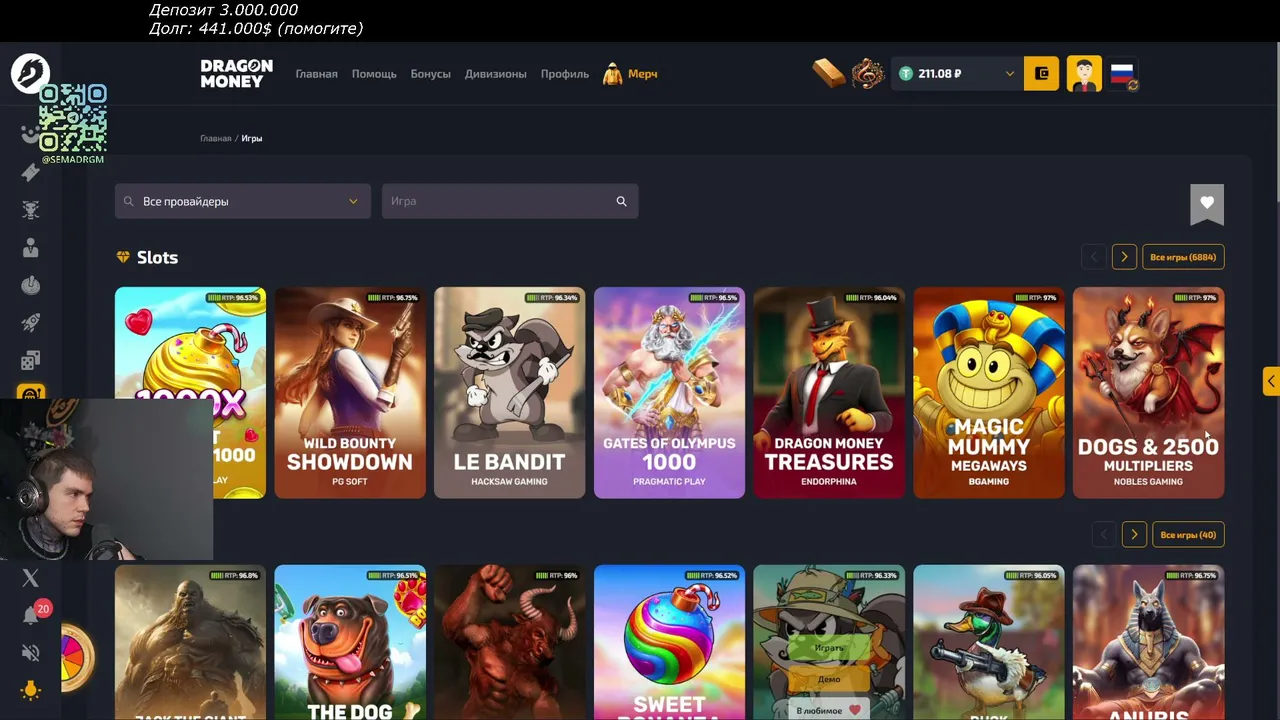Click the diamond icon beside Slots
This screenshot has height=720, width=1280.
point(123,257)
